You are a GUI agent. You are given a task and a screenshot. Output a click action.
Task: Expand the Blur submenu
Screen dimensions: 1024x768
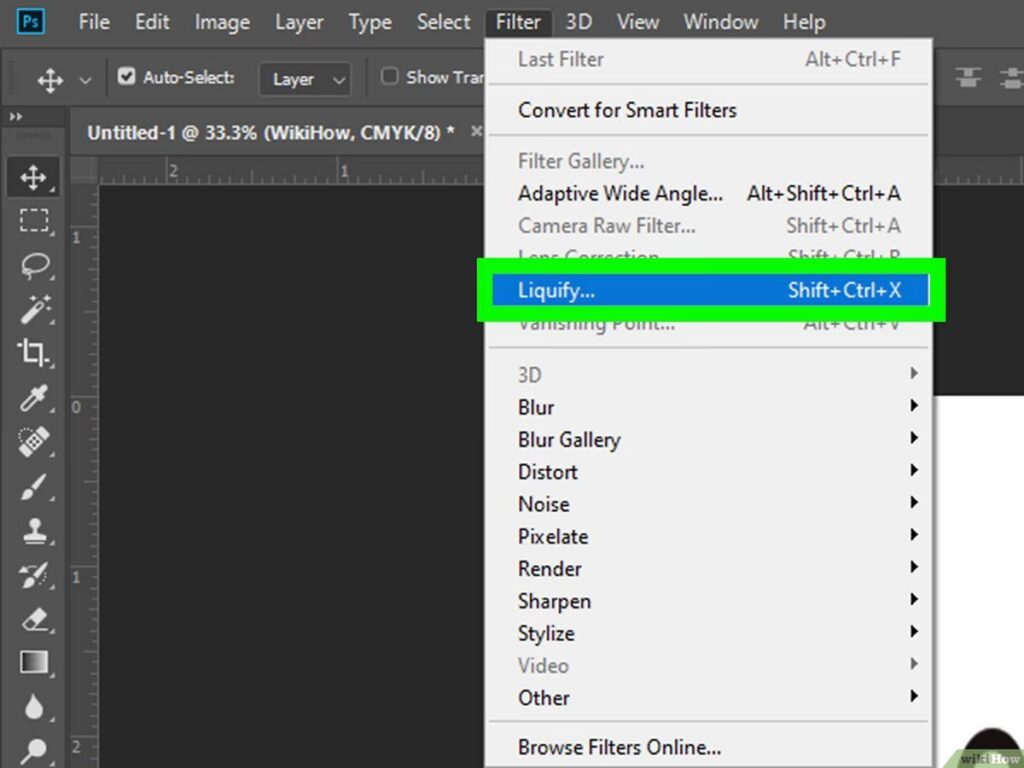(x=536, y=407)
